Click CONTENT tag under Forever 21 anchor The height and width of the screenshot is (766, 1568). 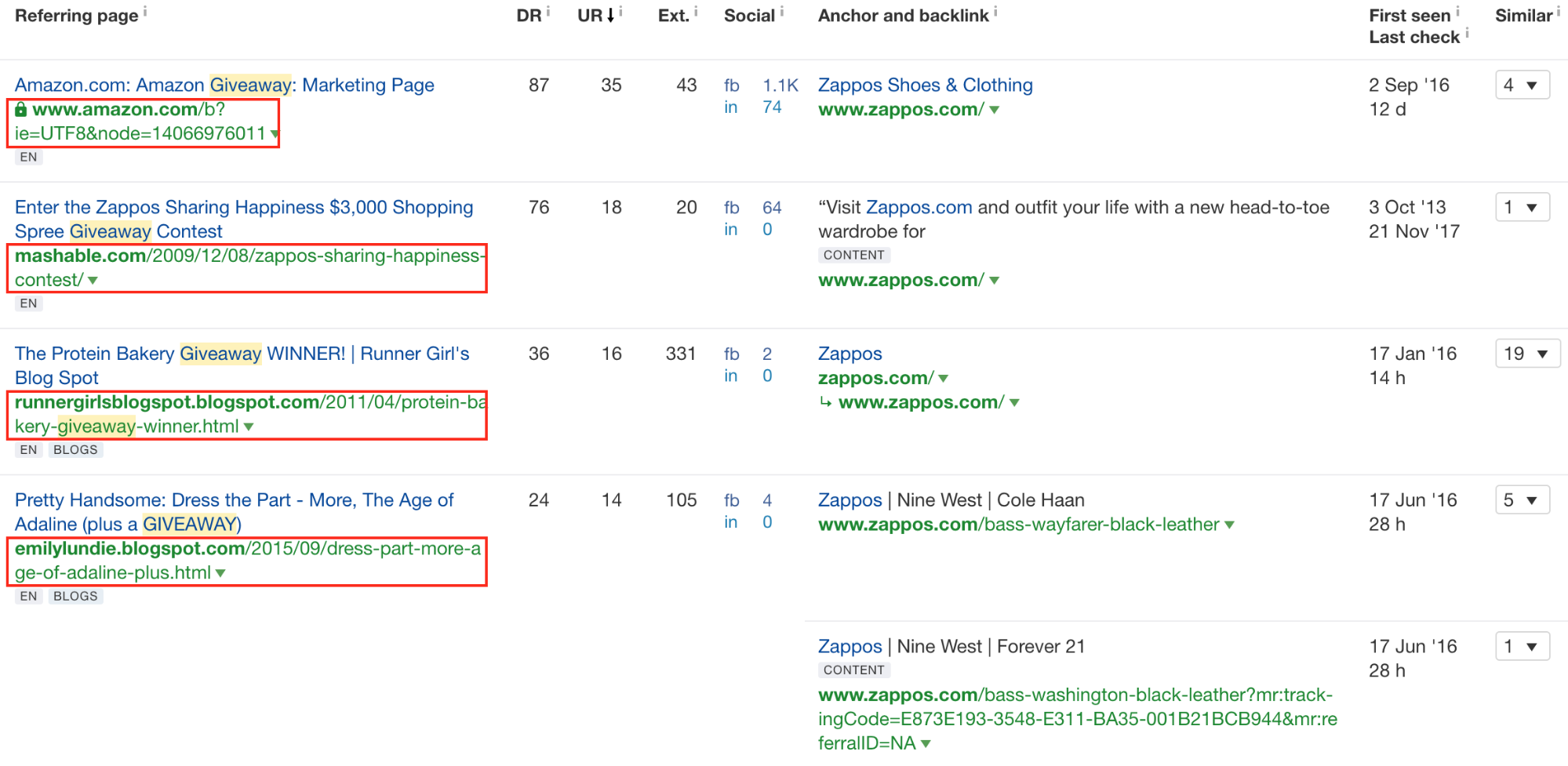pos(853,670)
